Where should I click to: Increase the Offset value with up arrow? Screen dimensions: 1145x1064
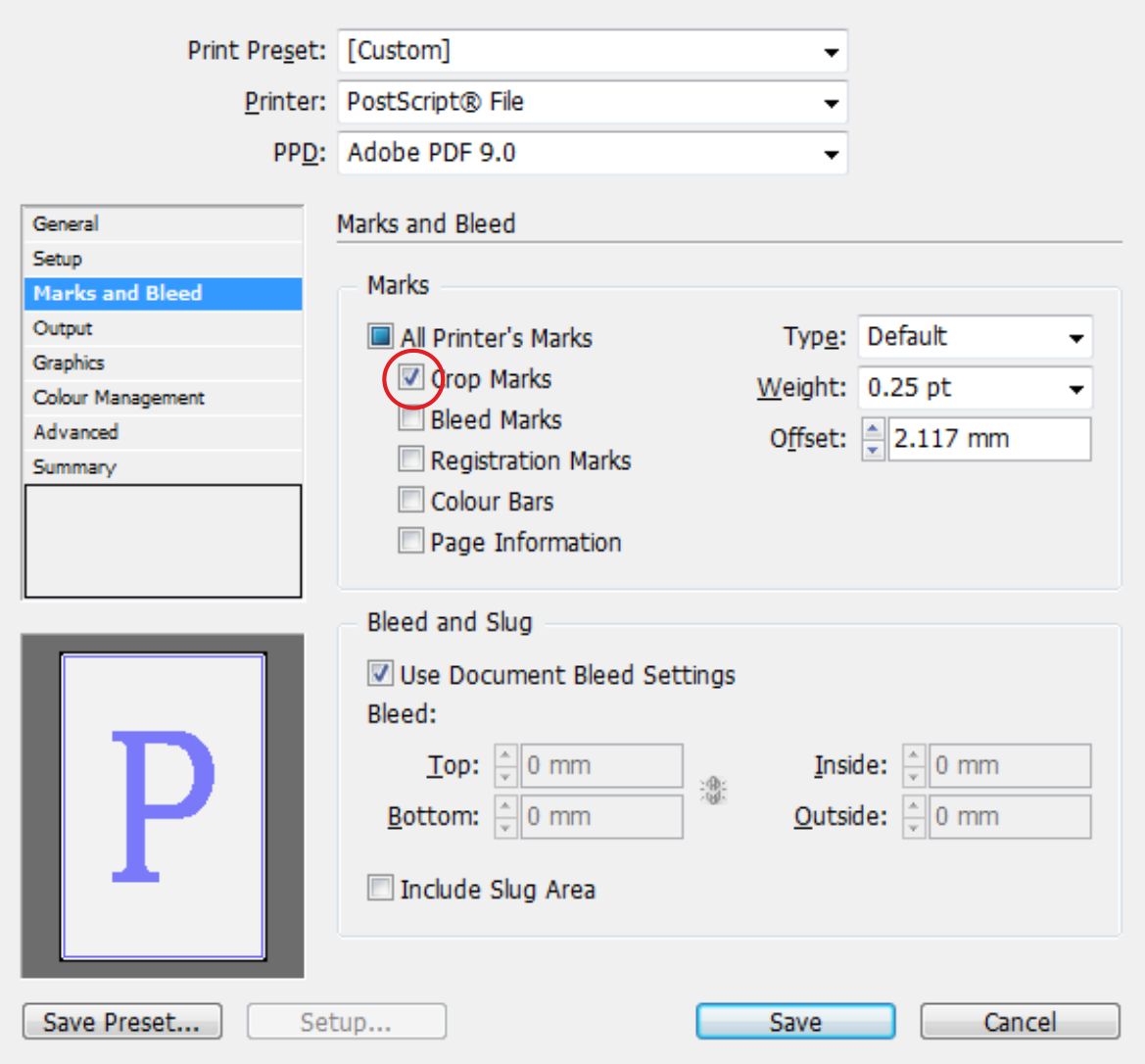point(874,429)
